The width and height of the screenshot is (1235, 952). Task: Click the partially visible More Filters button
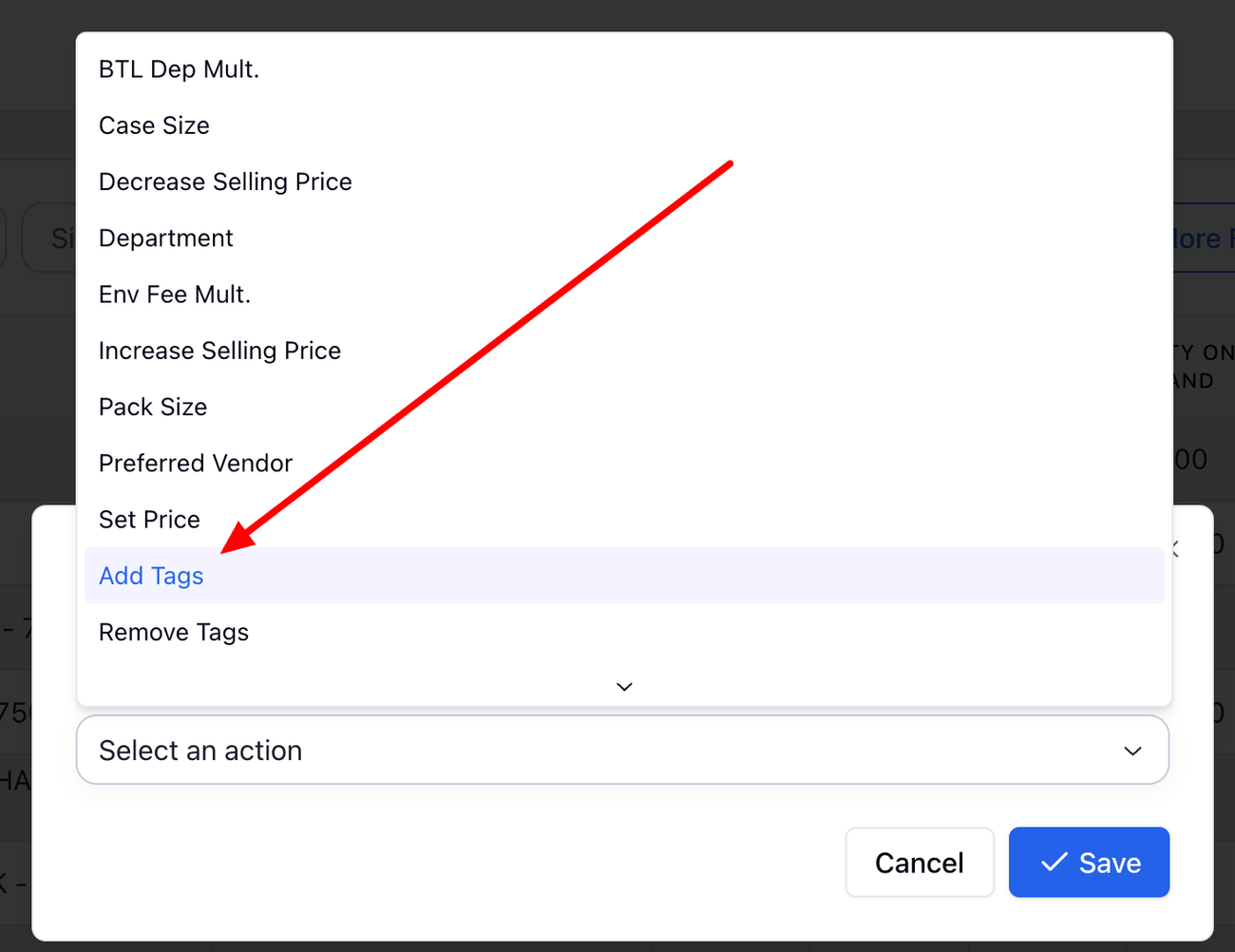(x=1203, y=238)
